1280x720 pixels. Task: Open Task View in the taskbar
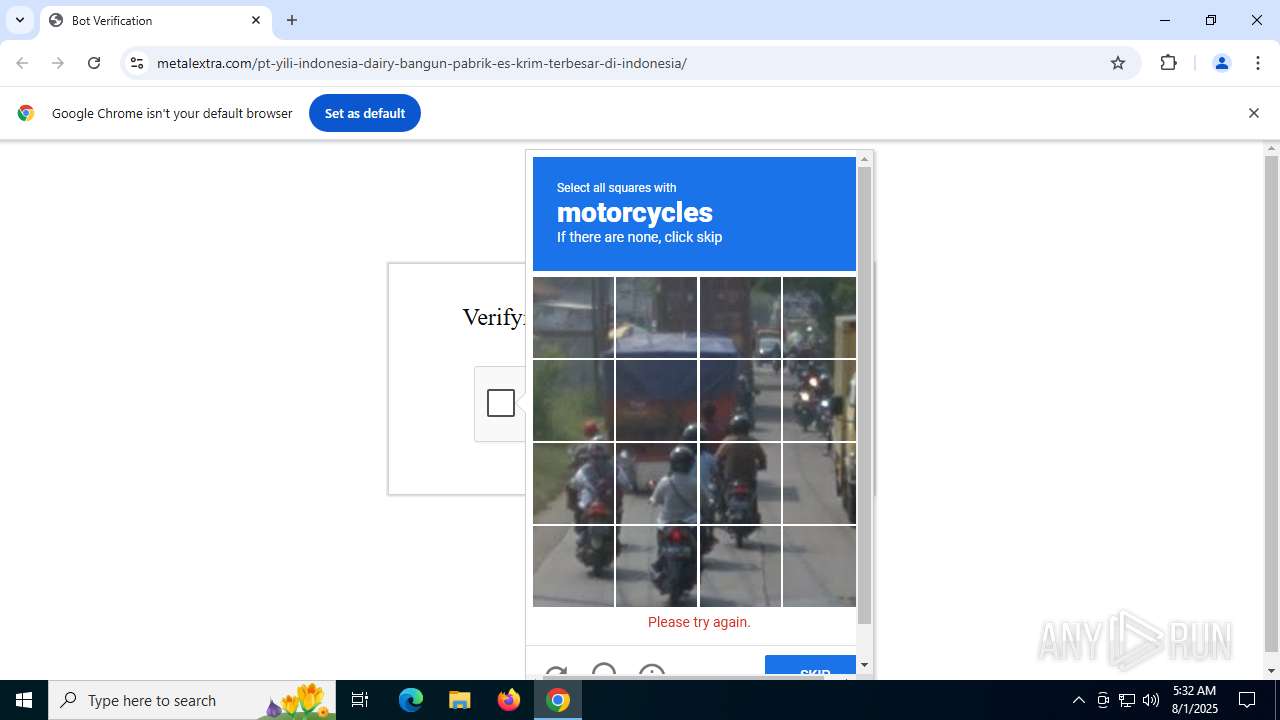pyautogui.click(x=360, y=700)
